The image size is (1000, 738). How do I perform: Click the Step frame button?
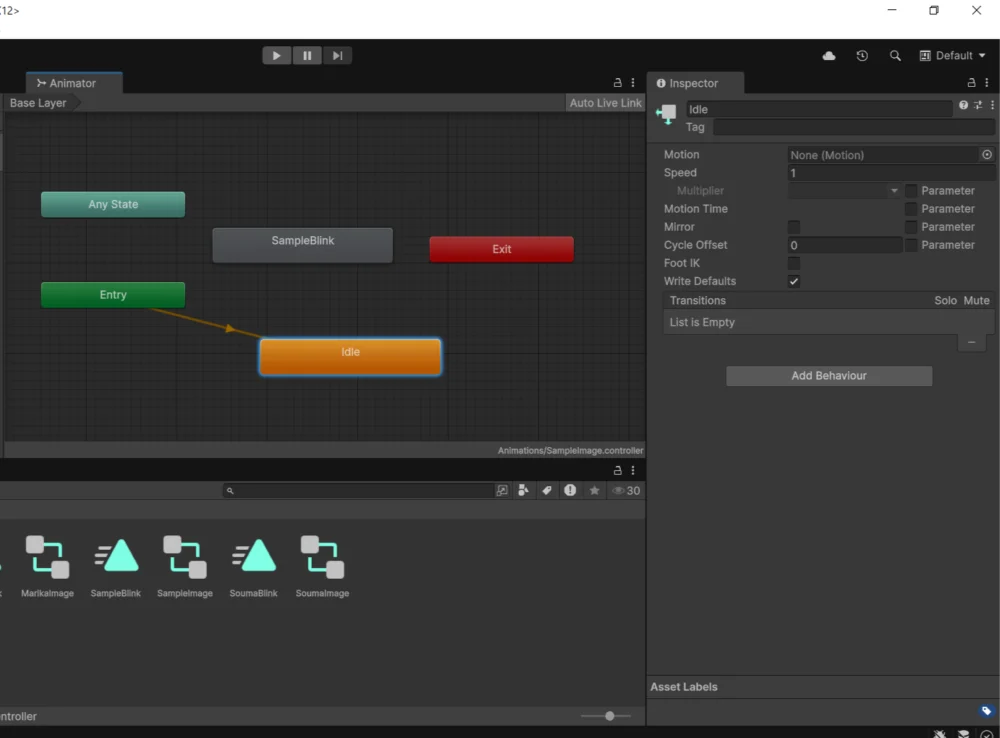tap(337, 56)
